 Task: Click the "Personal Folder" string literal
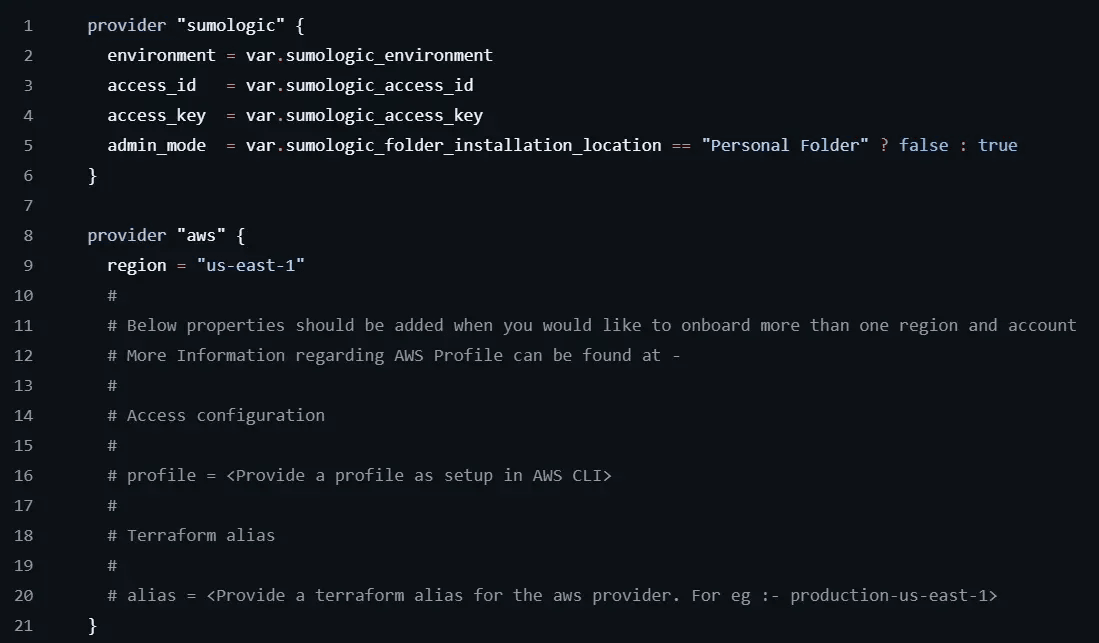pos(785,145)
